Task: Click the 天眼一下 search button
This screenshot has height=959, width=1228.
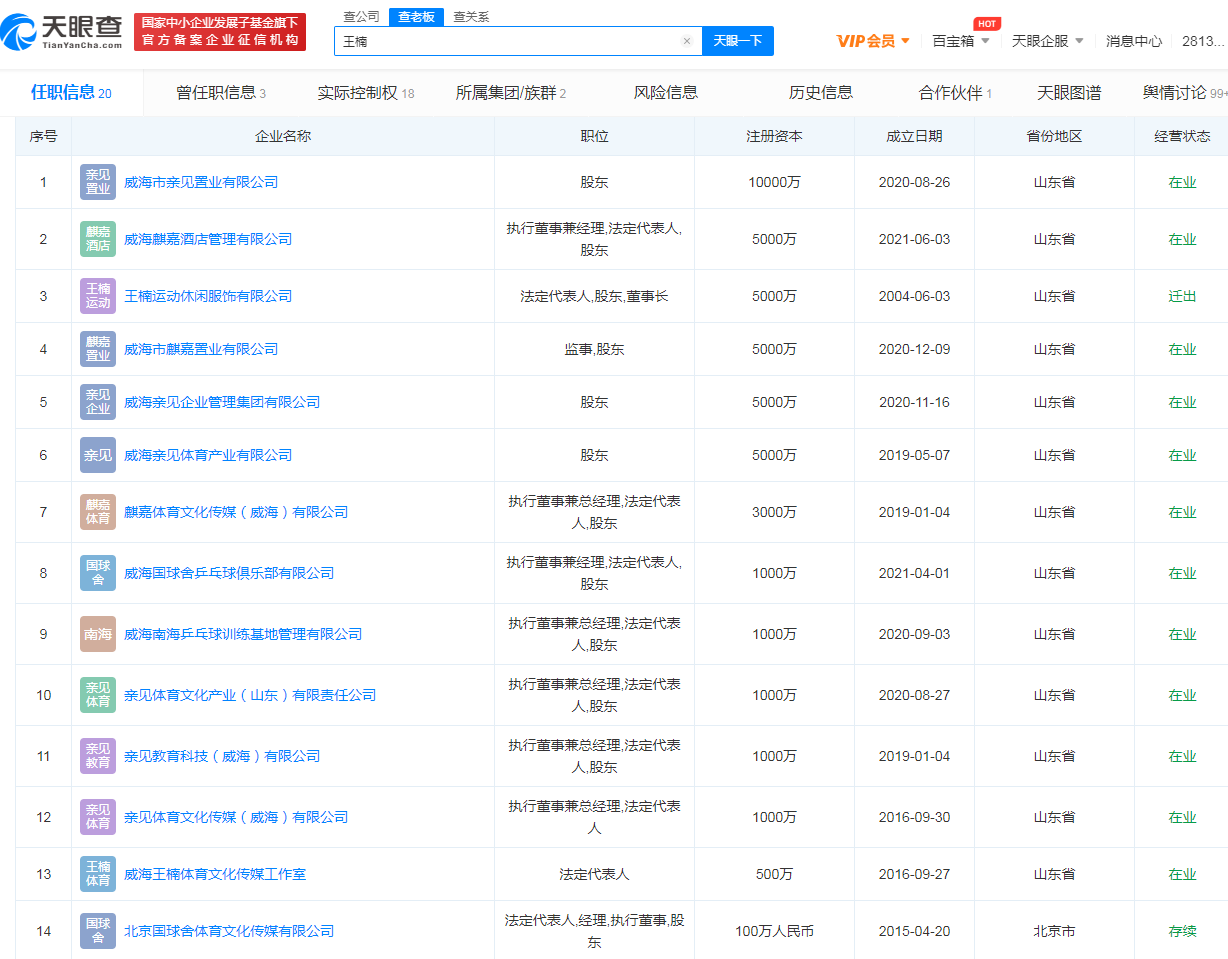Action: pos(738,41)
